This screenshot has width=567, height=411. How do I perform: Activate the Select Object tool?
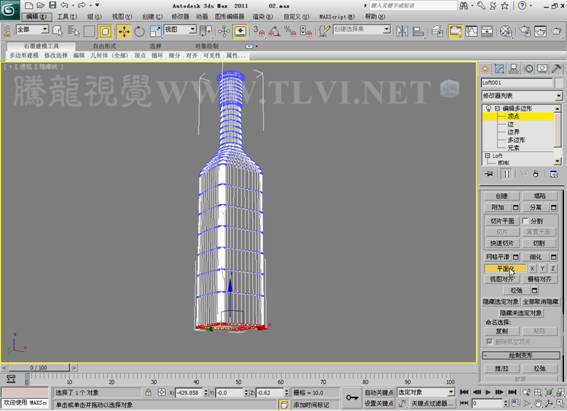pyautogui.click(x=57, y=31)
